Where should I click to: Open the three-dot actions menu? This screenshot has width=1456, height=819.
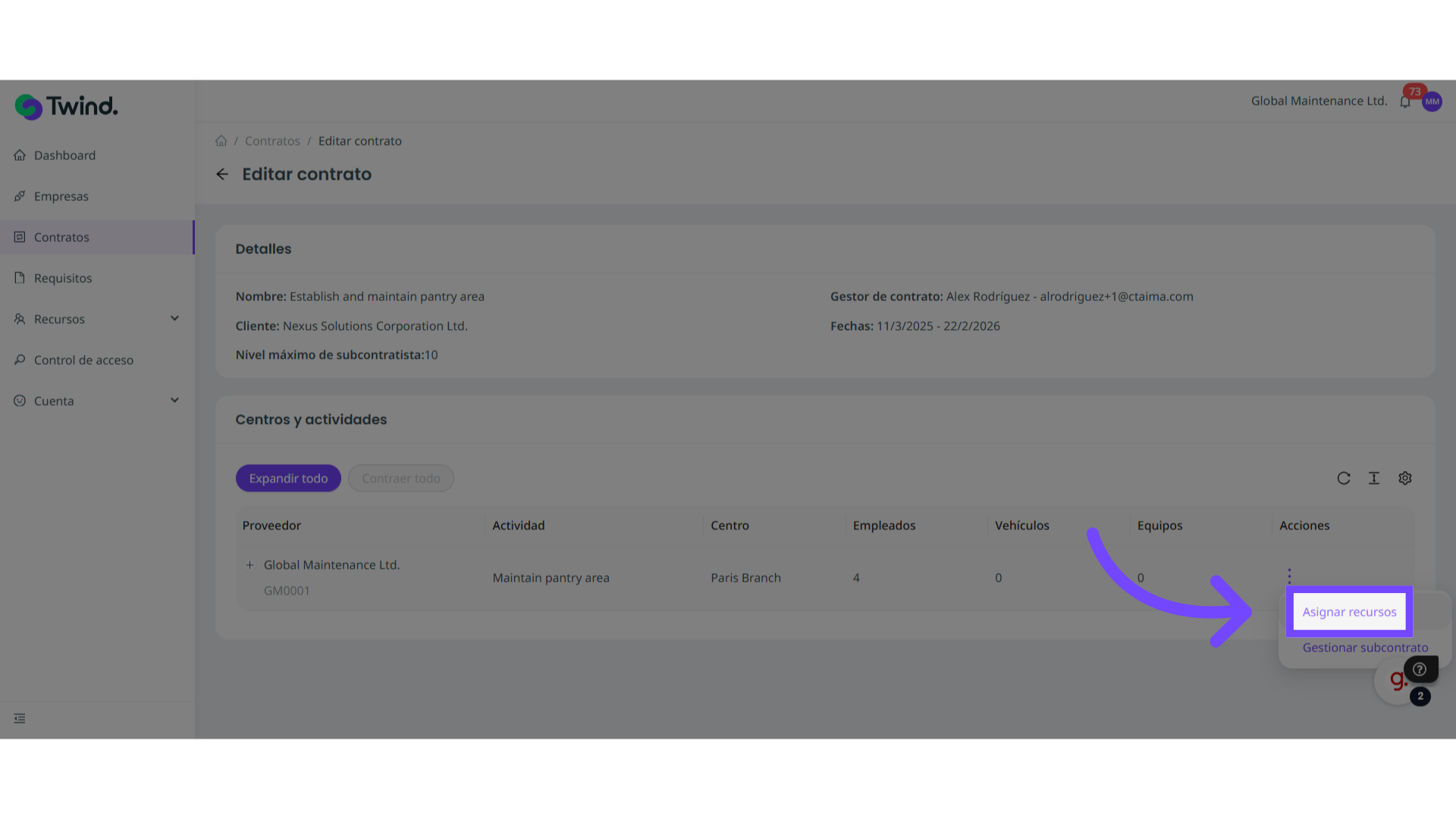coord(1289,576)
